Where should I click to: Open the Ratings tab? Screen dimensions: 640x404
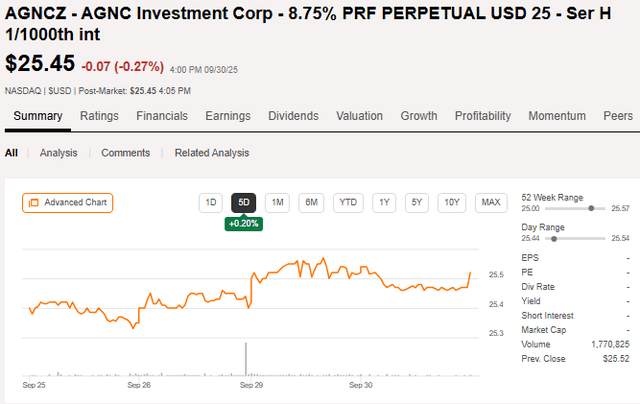[99, 116]
